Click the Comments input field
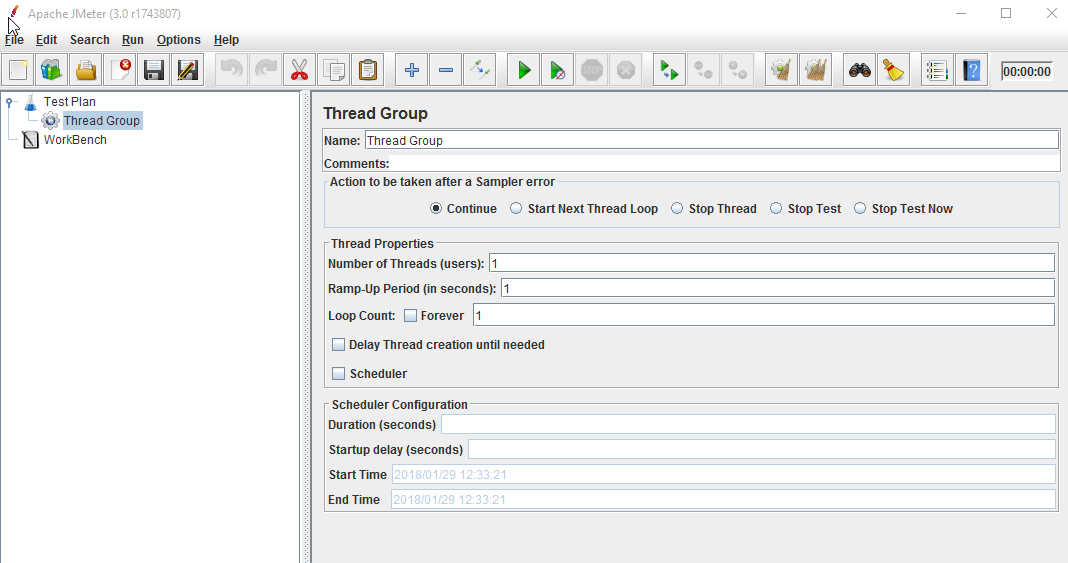Viewport: 1068px width, 563px height. (725, 163)
